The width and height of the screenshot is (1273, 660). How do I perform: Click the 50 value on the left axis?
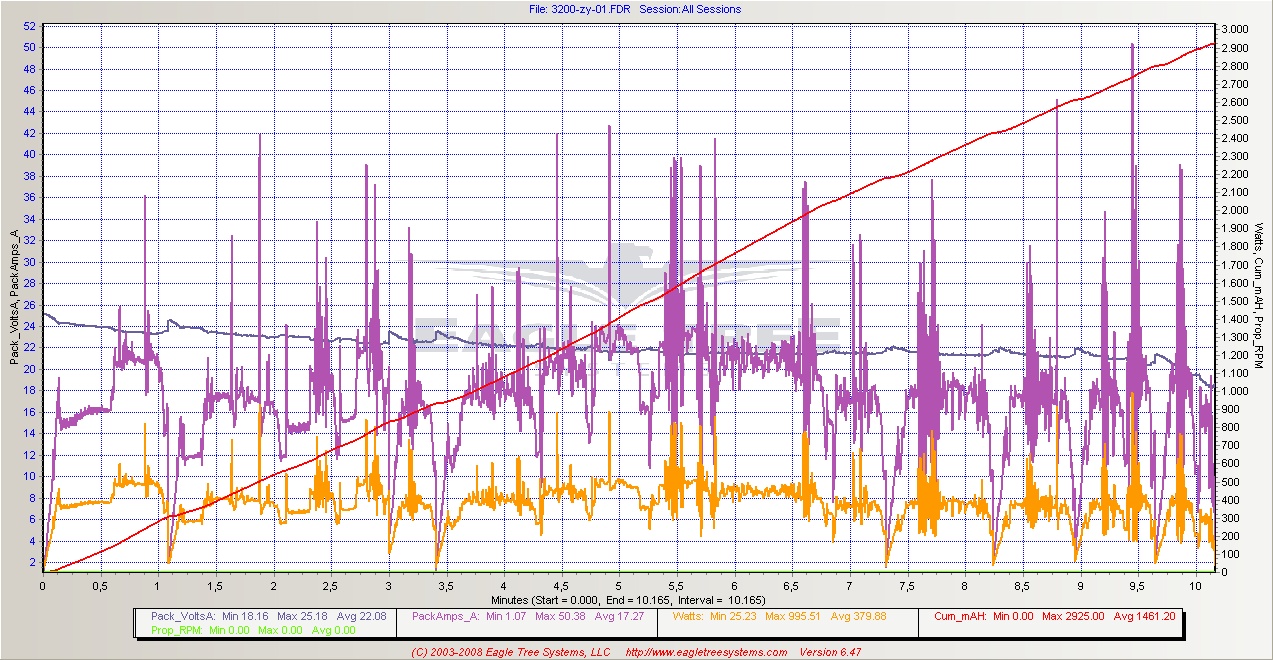(x=29, y=47)
